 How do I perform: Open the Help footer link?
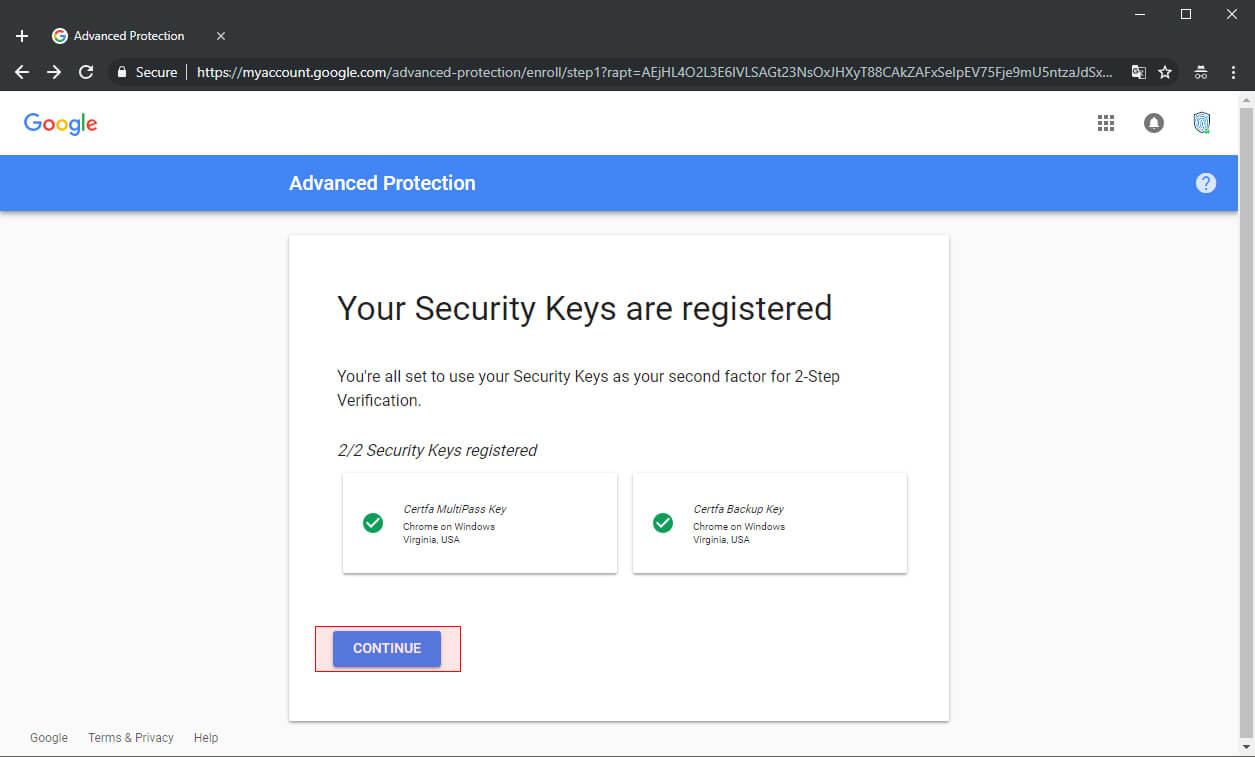click(x=206, y=738)
